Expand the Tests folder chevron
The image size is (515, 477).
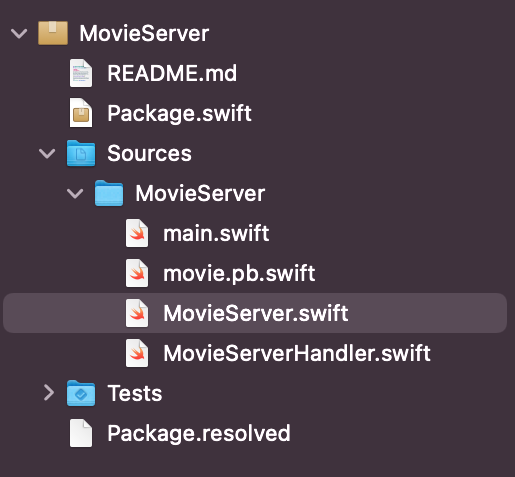point(49,393)
